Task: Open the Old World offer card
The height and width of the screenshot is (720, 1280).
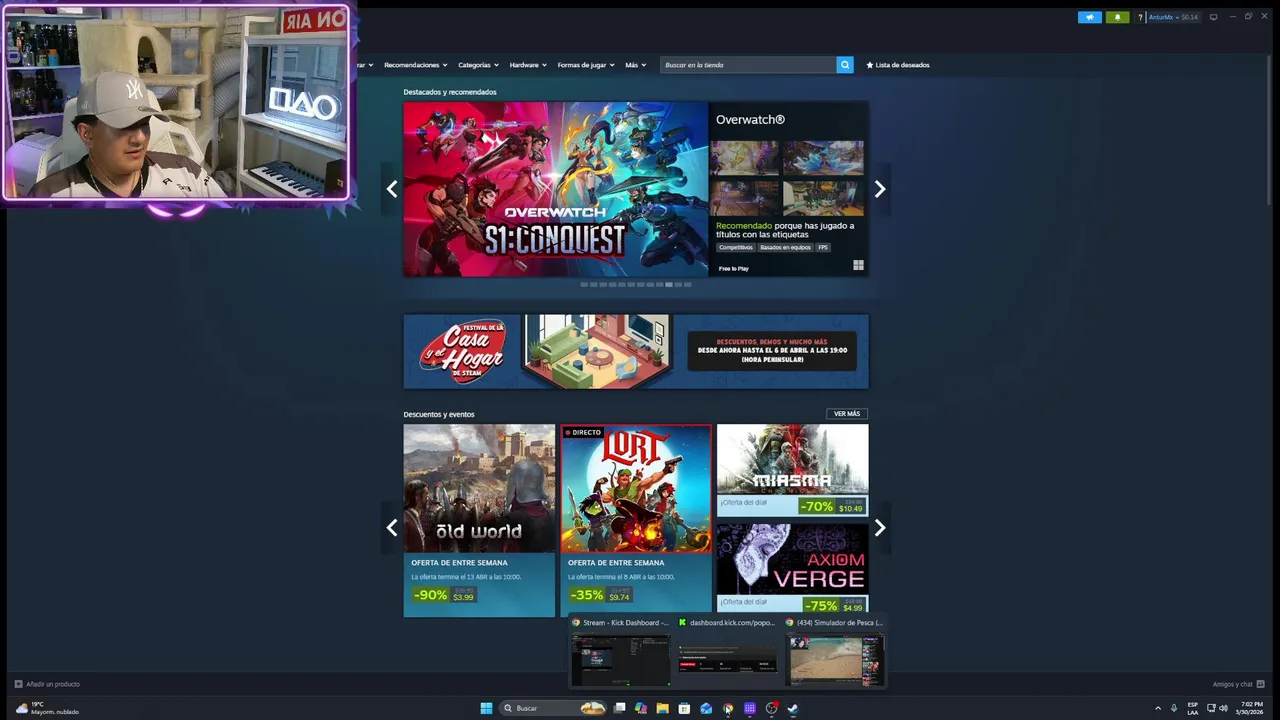Action: click(x=479, y=520)
